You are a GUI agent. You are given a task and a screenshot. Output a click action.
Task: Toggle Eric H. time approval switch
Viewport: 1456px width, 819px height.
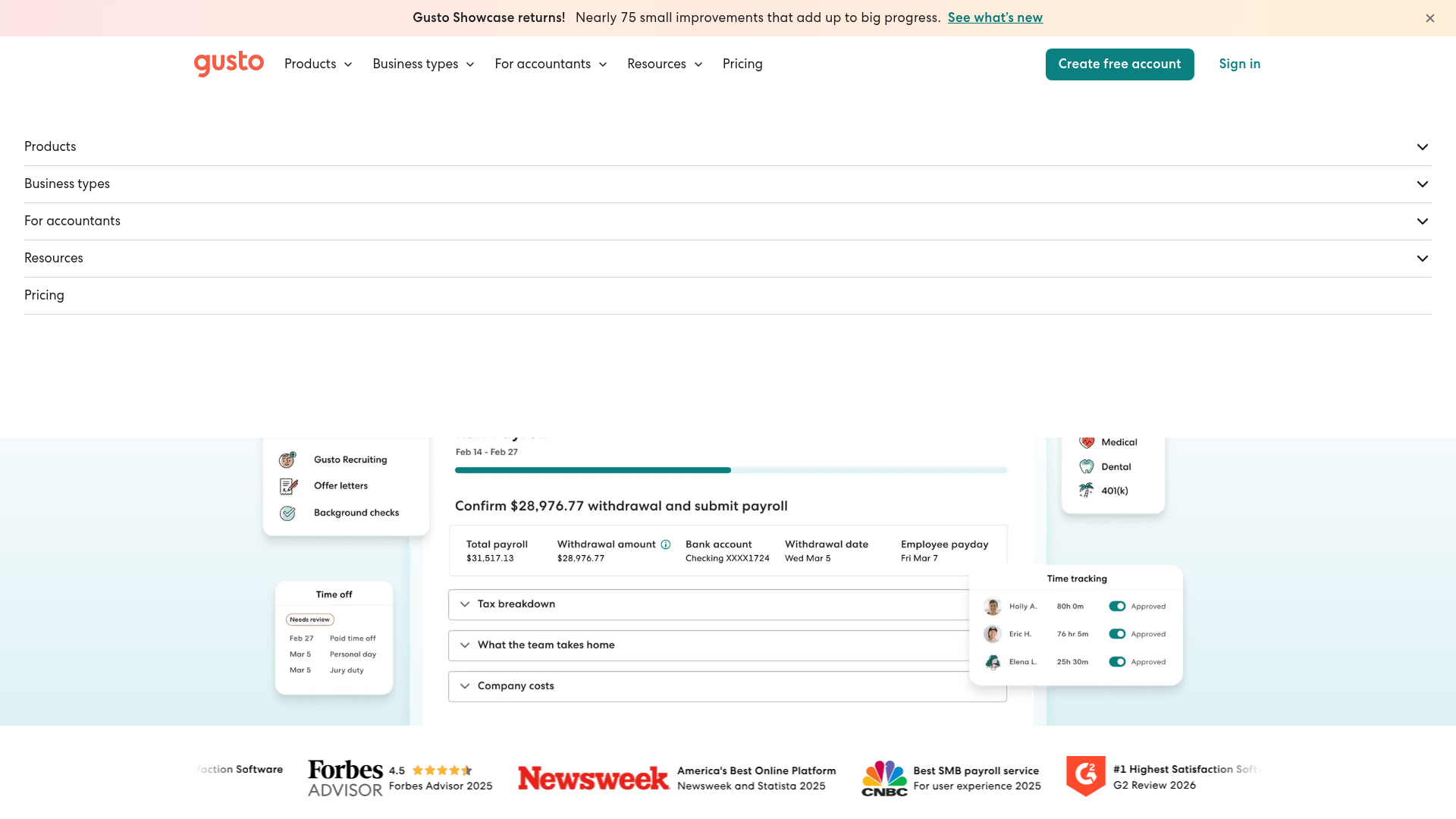click(1117, 634)
